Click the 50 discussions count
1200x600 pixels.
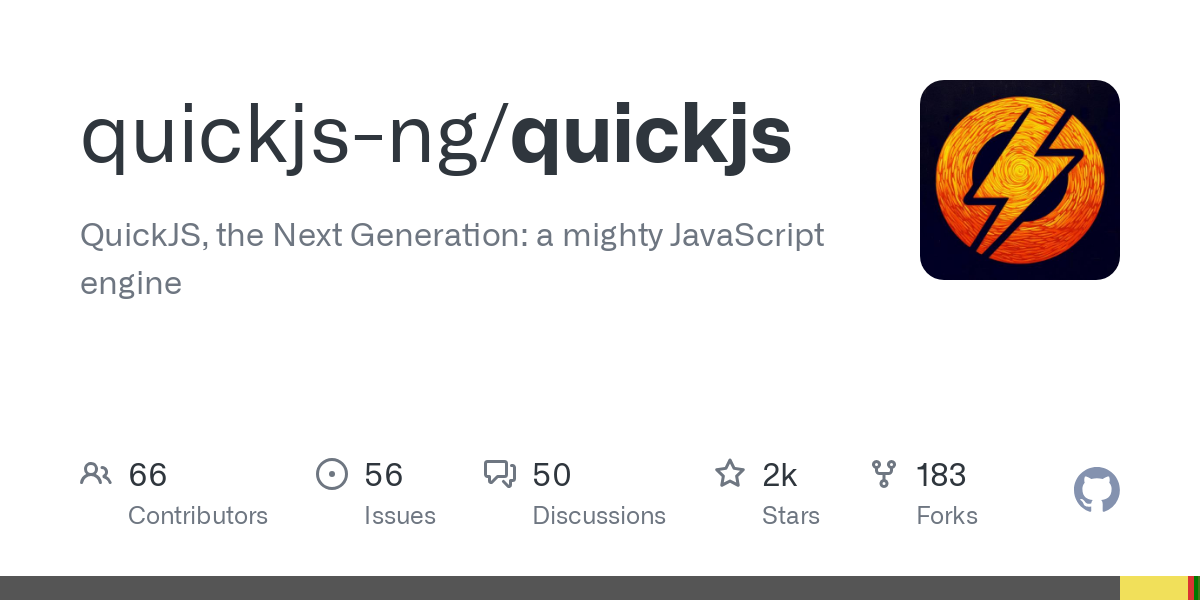(x=552, y=475)
